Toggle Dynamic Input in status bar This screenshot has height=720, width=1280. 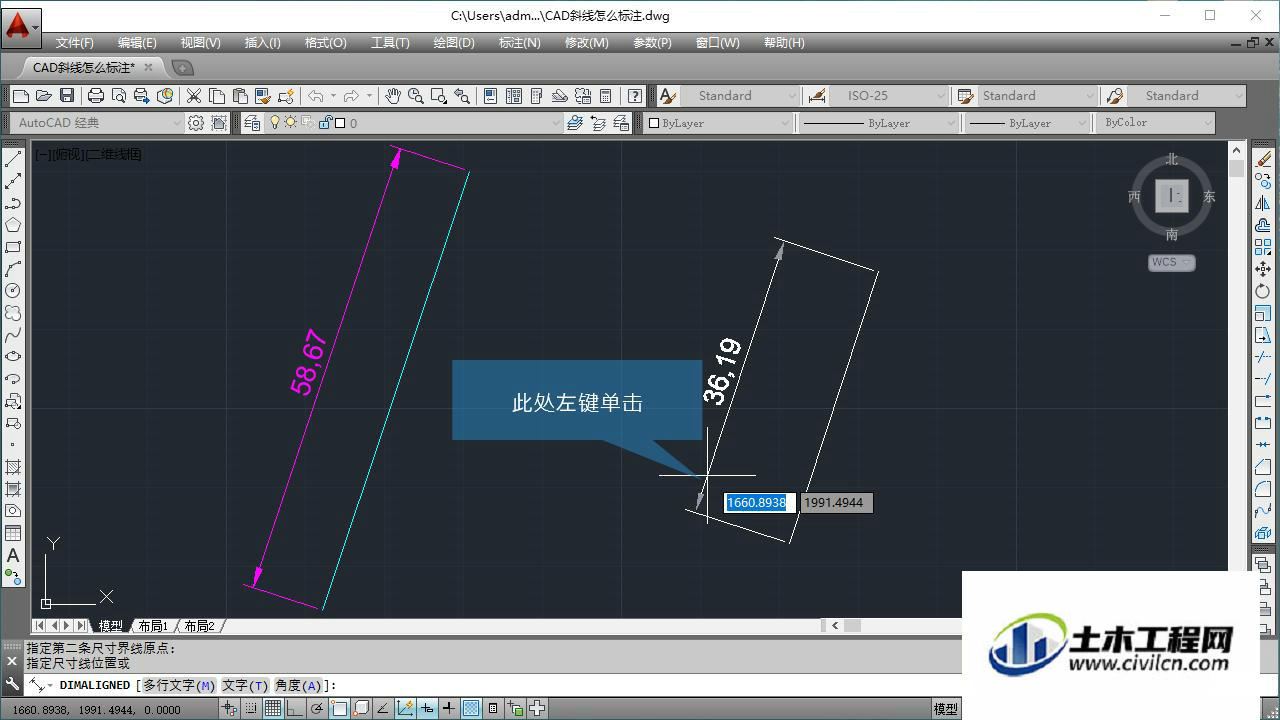pyautogui.click(x=427, y=709)
